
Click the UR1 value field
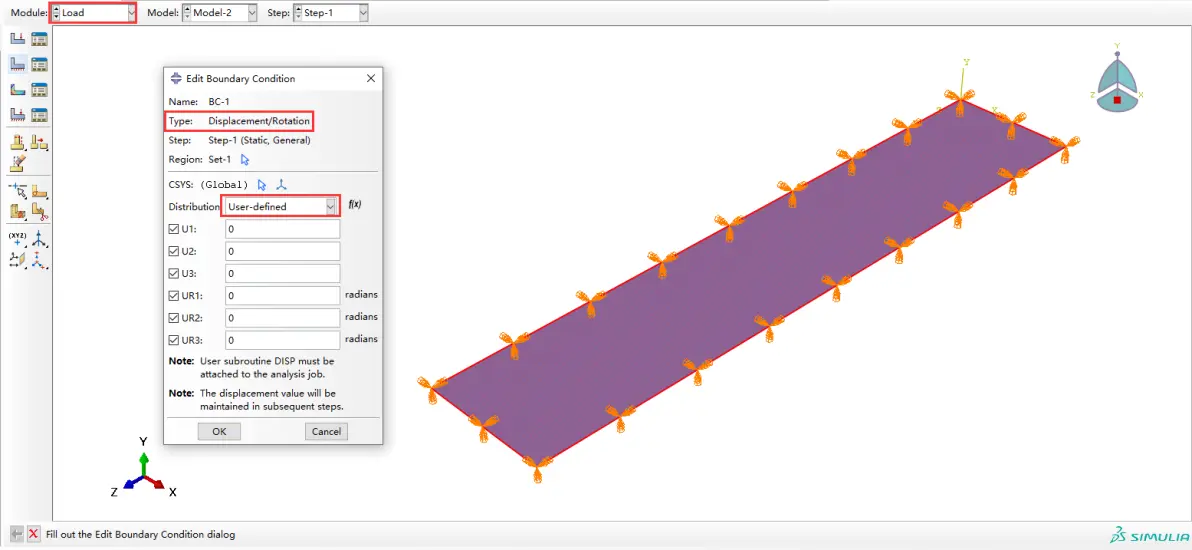(x=282, y=295)
